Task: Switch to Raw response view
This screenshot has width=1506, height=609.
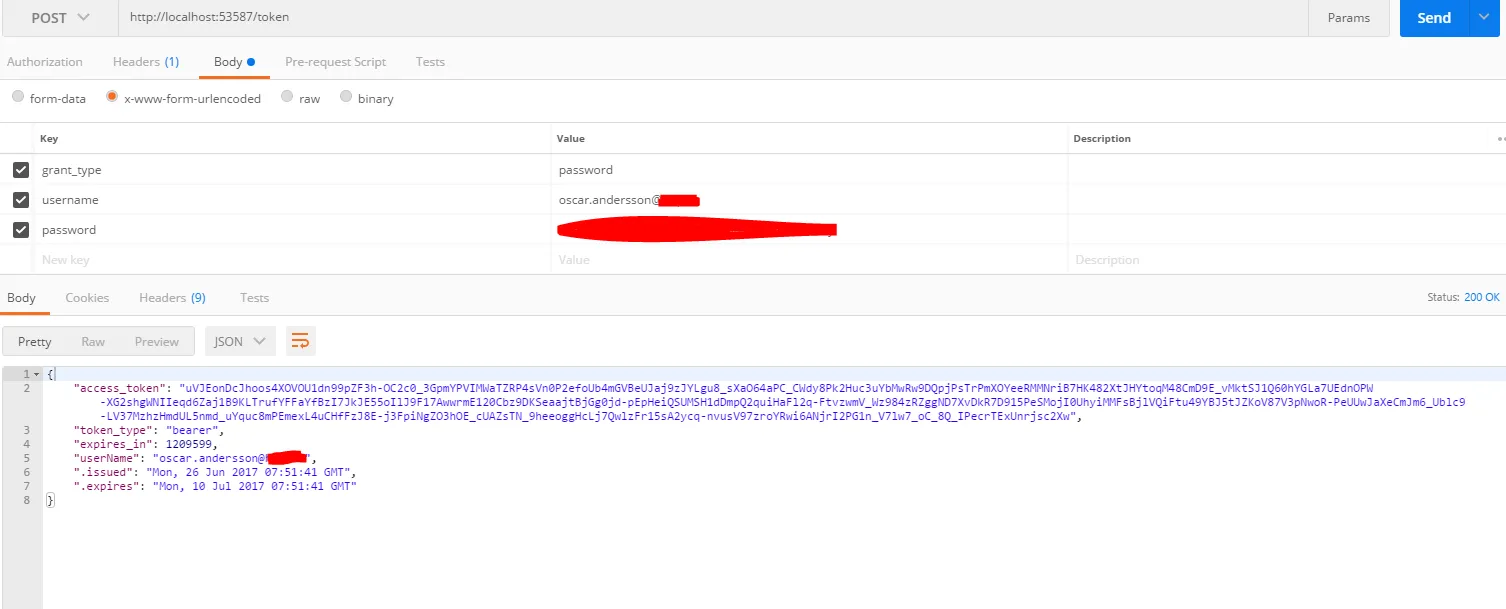Action: (93, 342)
